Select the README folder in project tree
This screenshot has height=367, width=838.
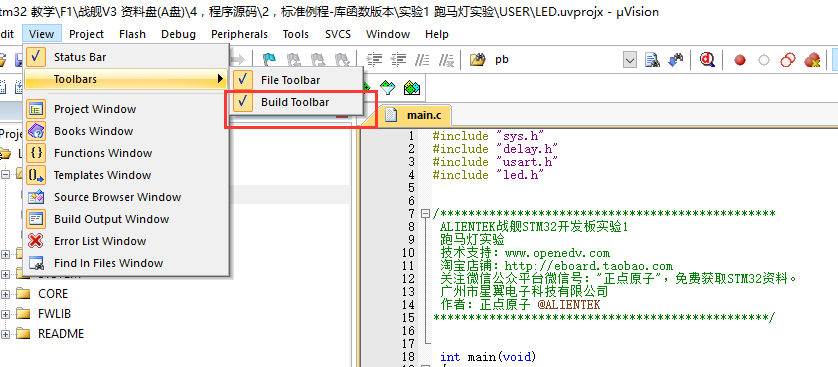coord(61,334)
